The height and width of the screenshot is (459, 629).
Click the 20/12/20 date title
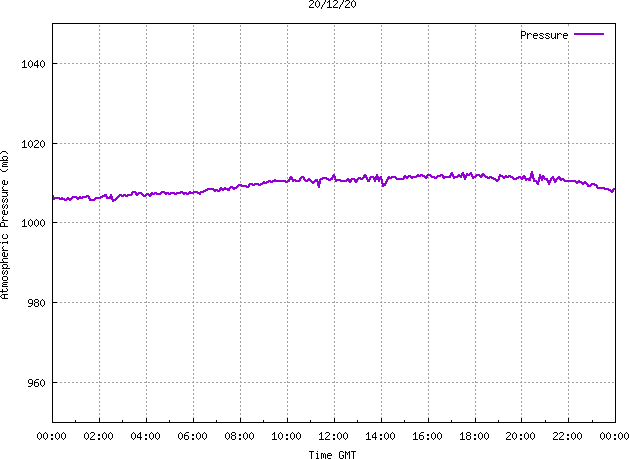[x=332, y=4]
